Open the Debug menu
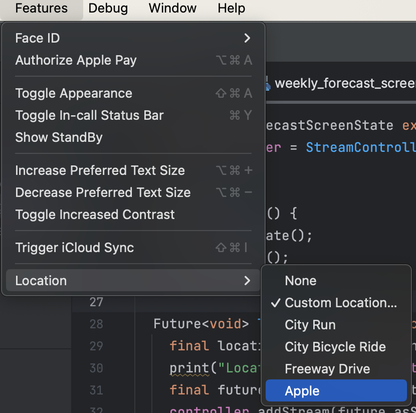The image size is (416, 413). coord(108,8)
